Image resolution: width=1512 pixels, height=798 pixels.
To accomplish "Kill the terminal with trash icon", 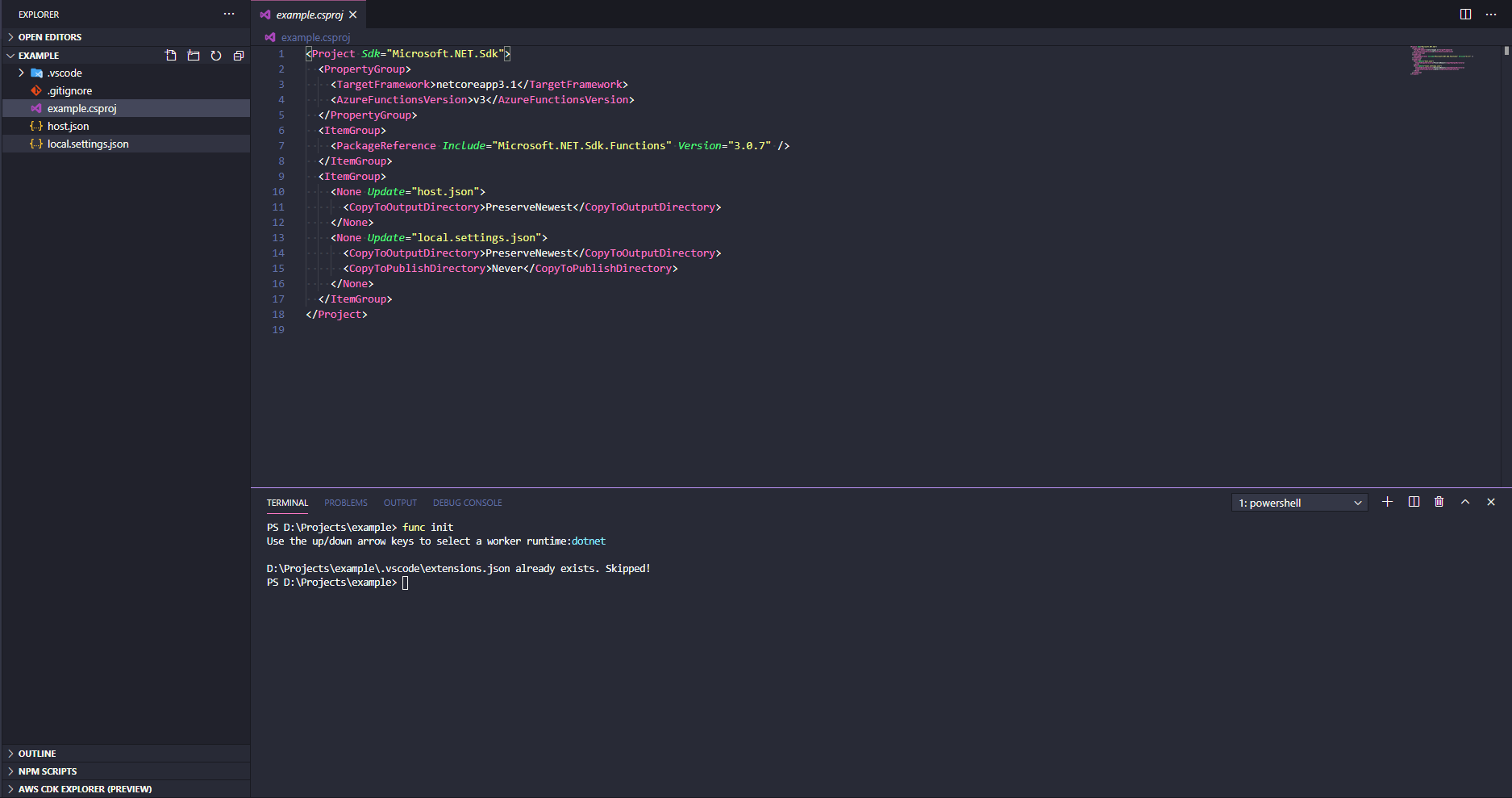I will point(1439,502).
